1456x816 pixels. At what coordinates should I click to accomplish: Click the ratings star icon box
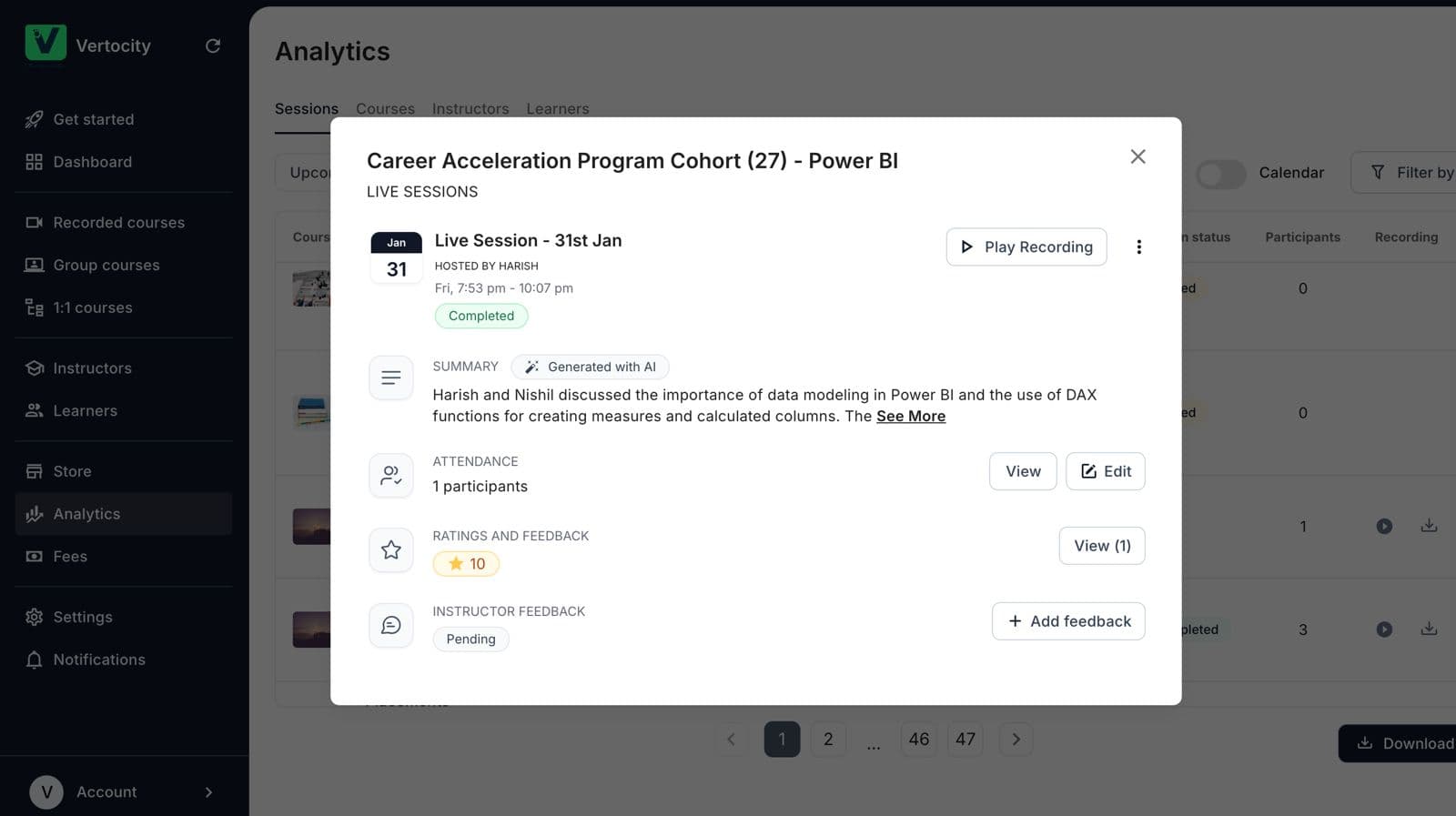[x=391, y=549]
